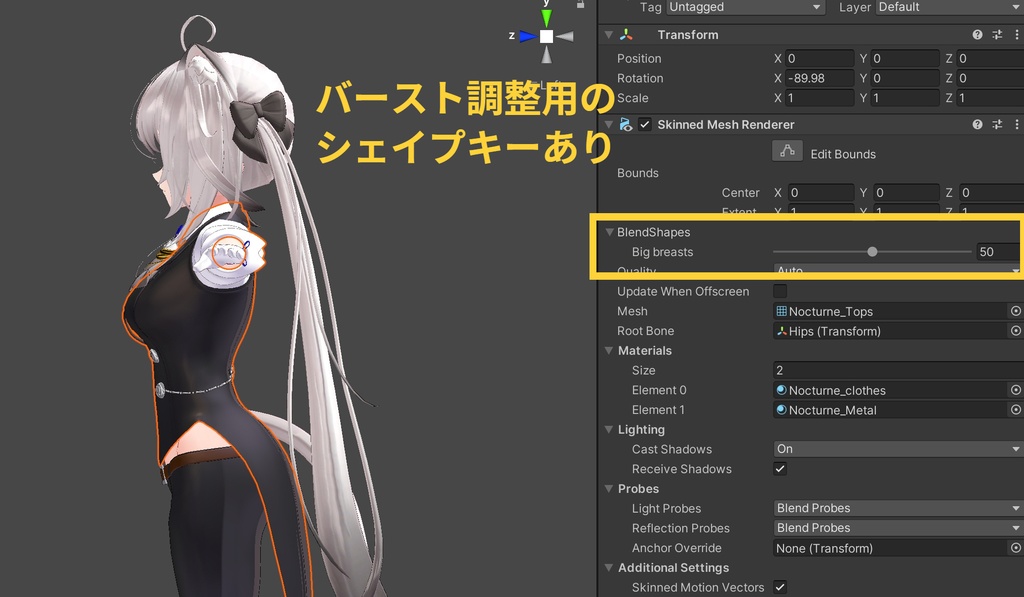Image resolution: width=1024 pixels, height=597 pixels.
Task: Open Transform component help icon
Action: coord(977,35)
